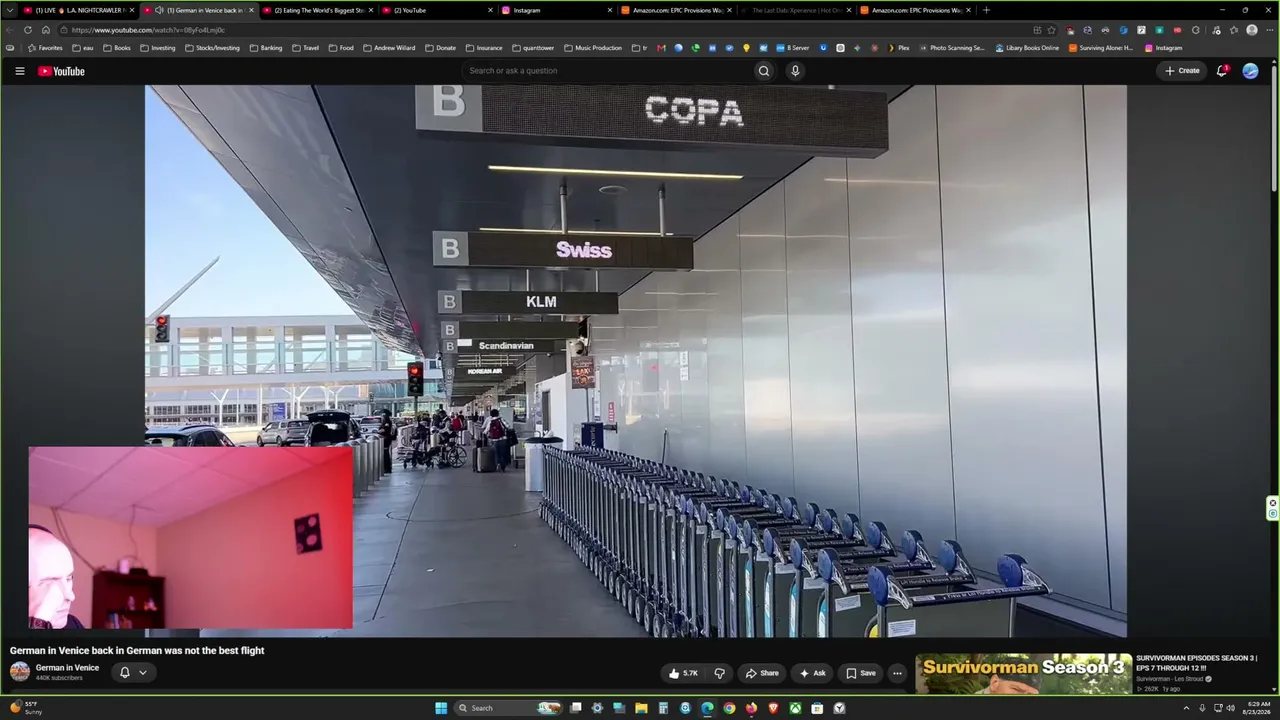Viewport: 1280px width, 720px height.
Task: Open the Calculator taskbar icon
Action: pos(663,708)
